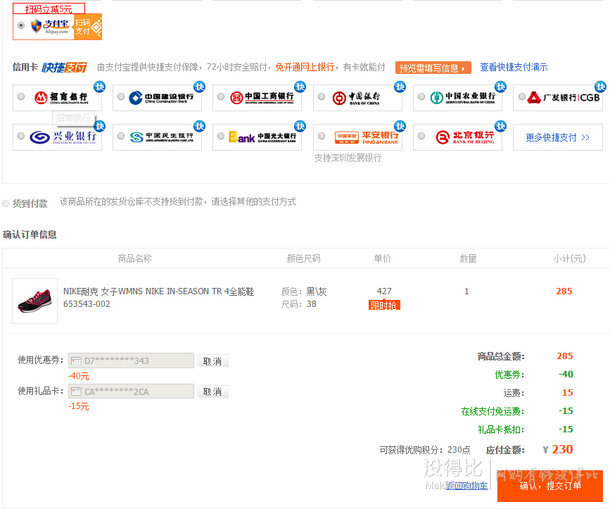Click the Alipay (支付宝) logo
The height and width of the screenshot is (509, 610).
point(51,26)
